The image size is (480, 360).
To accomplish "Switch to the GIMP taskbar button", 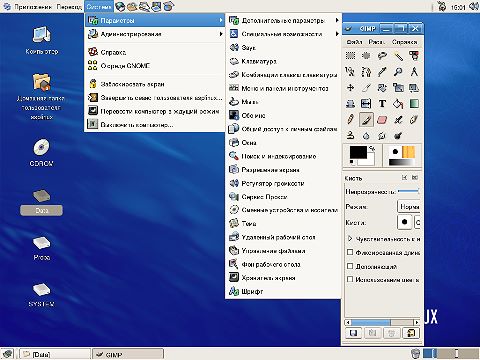I will pyautogui.click(x=128, y=354).
